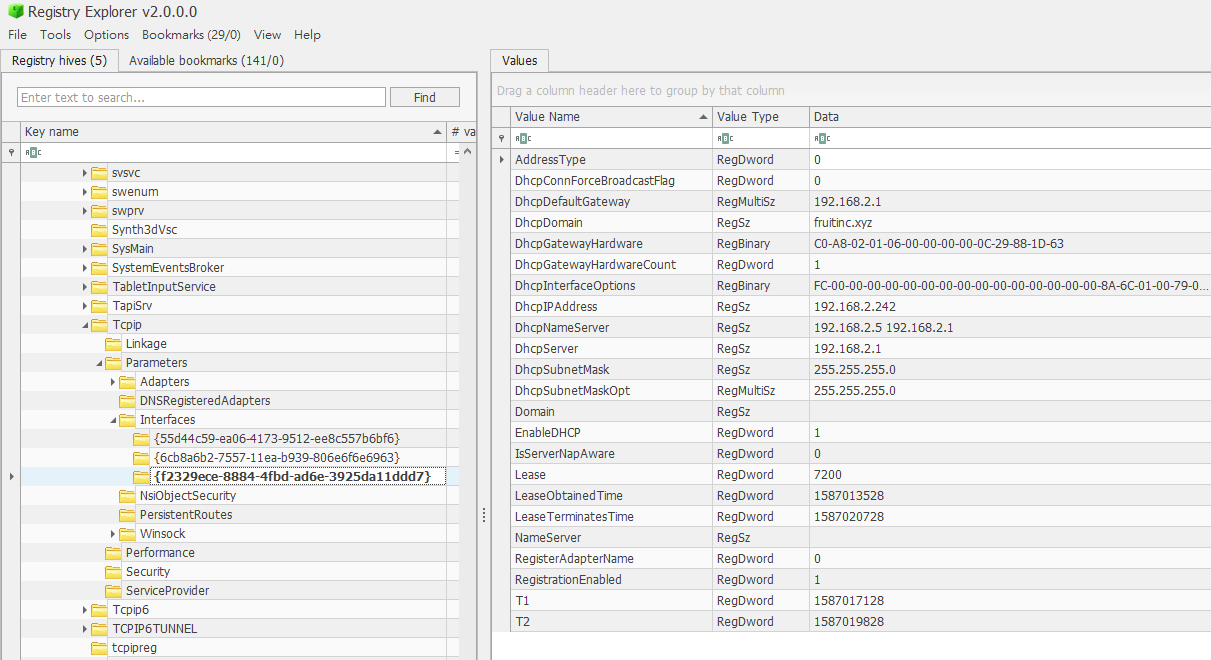1211x660 pixels.
Task: Expand the SysMain tree node
Action: (85, 249)
